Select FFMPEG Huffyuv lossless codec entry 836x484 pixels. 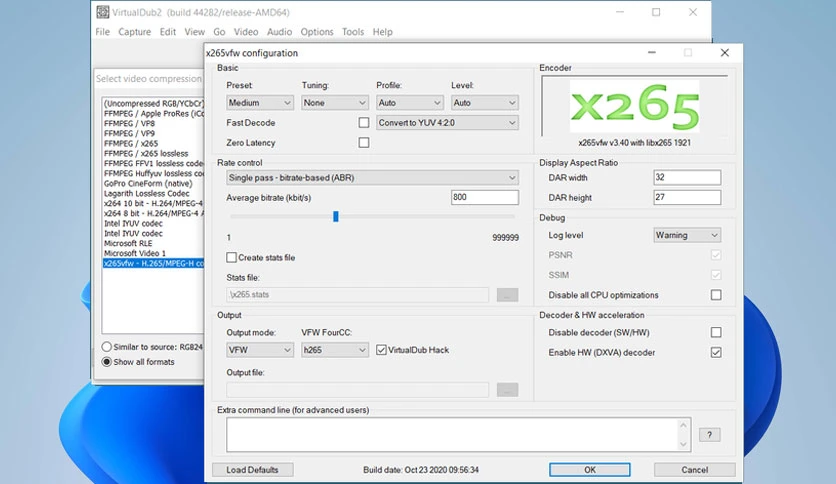pos(153,173)
